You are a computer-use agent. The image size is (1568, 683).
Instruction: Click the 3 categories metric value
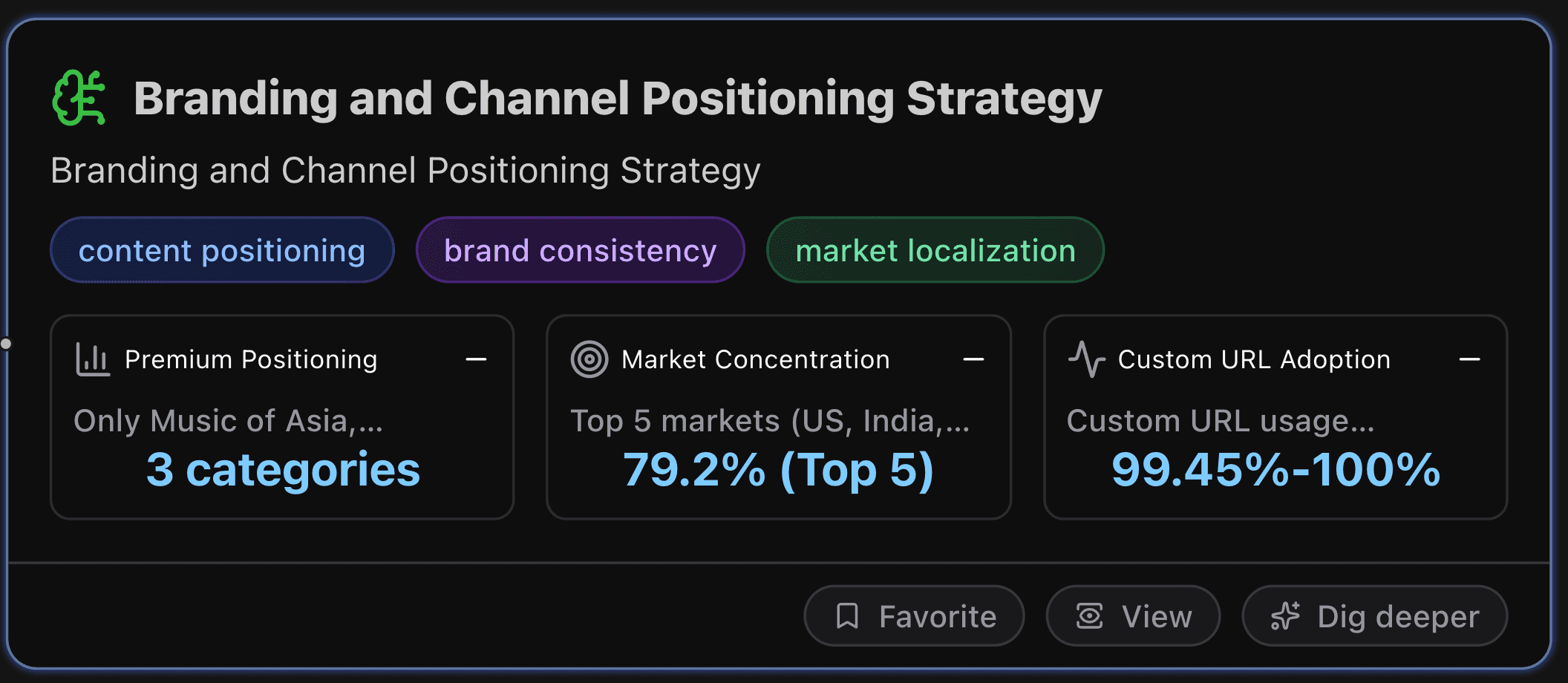[x=283, y=469]
